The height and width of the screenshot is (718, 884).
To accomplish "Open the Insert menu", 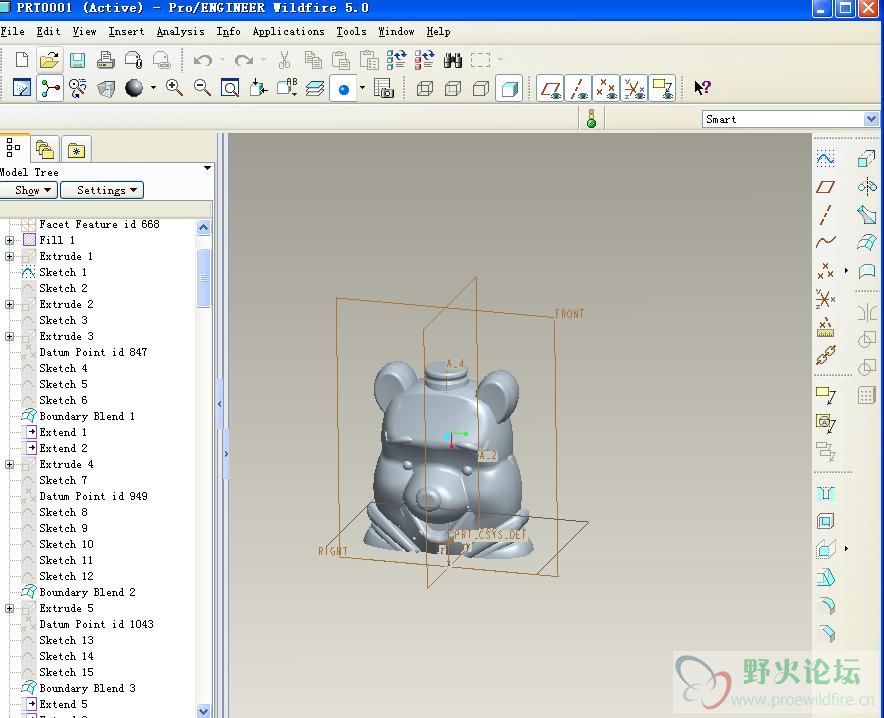I will (126, 32).
